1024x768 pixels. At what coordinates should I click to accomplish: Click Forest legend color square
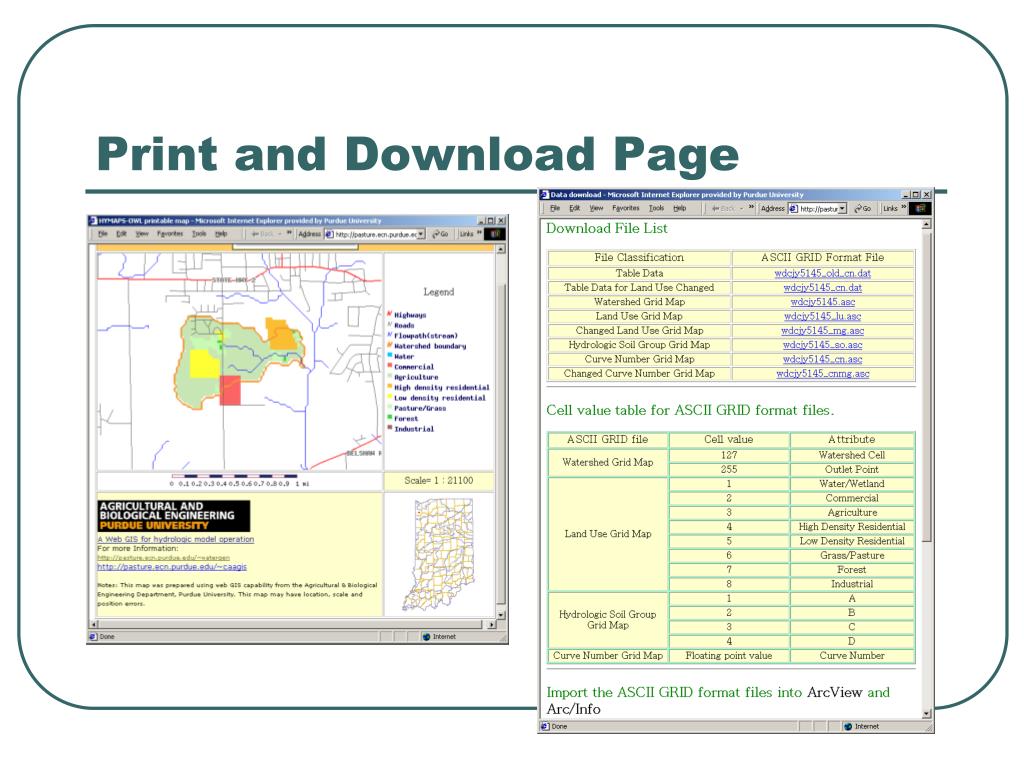pos(390,417)
